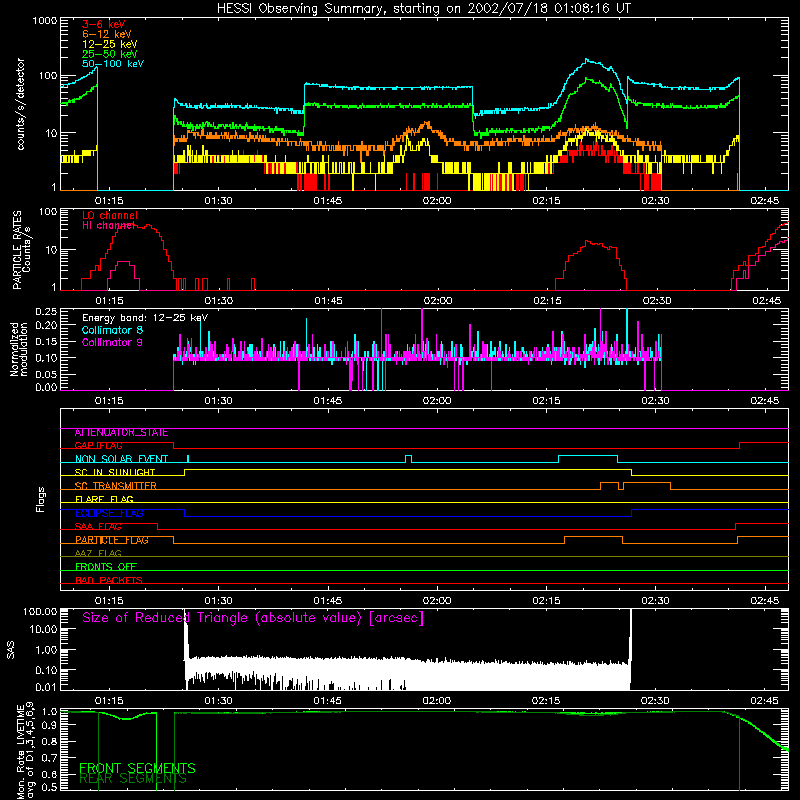
Task: Select the LO channel legend label
Action: [110, 215]
